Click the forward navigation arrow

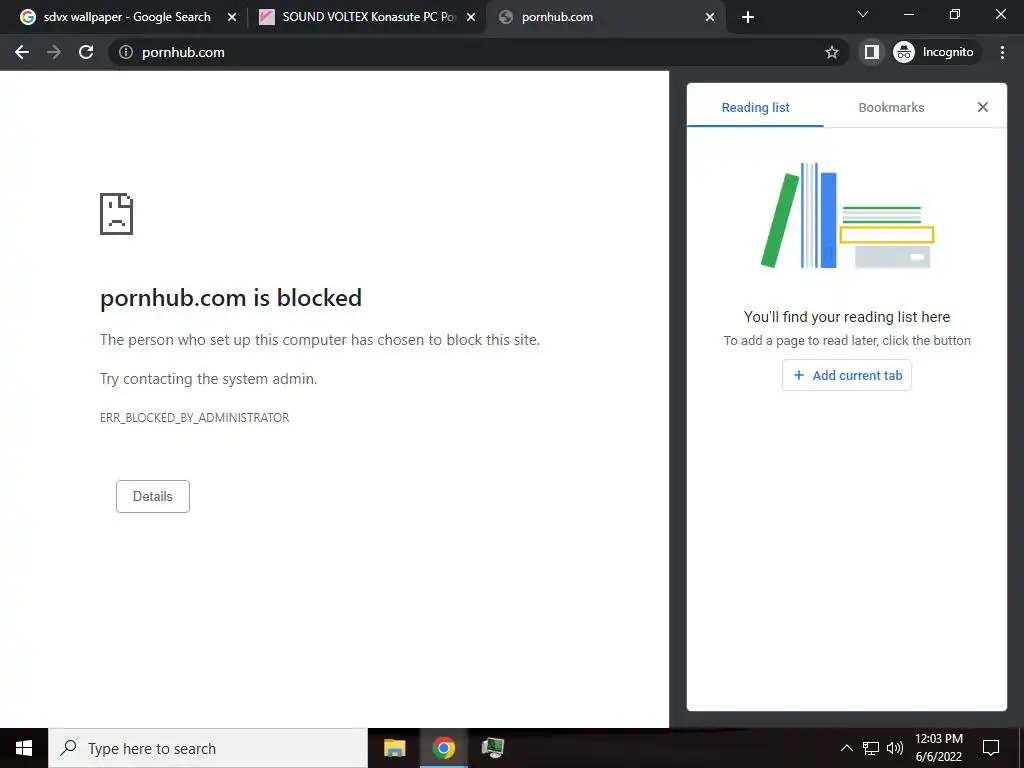54,52
